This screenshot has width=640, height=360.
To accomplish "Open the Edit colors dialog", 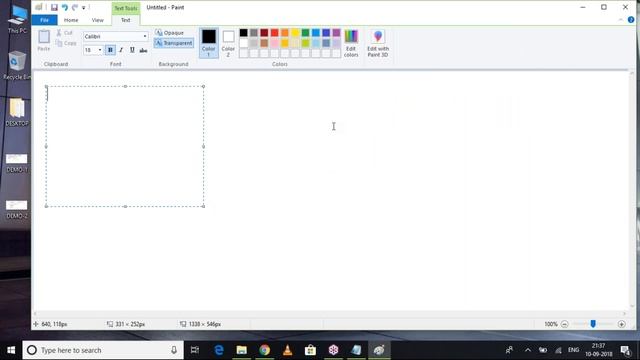I will click(x=351, y=43).
